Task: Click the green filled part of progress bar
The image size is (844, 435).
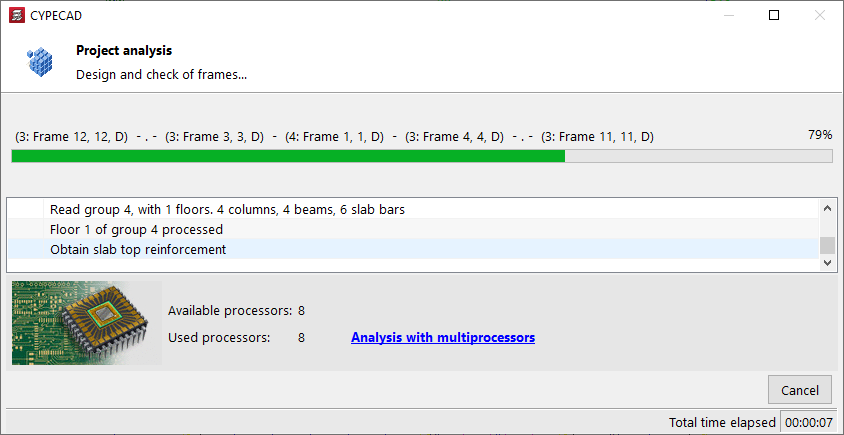Action: (x=288, y=156)
